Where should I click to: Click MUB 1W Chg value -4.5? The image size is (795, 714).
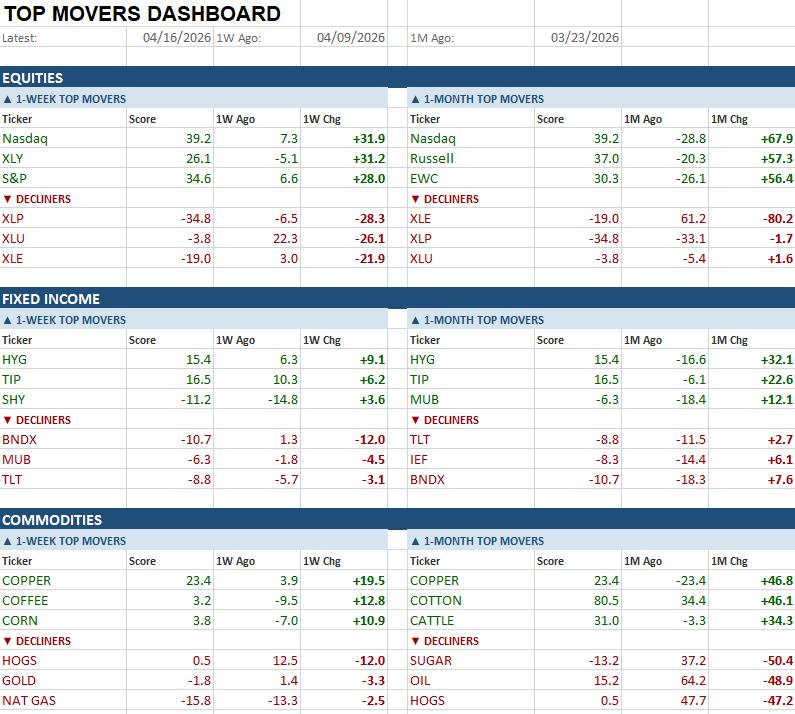(x=344, y=459)
